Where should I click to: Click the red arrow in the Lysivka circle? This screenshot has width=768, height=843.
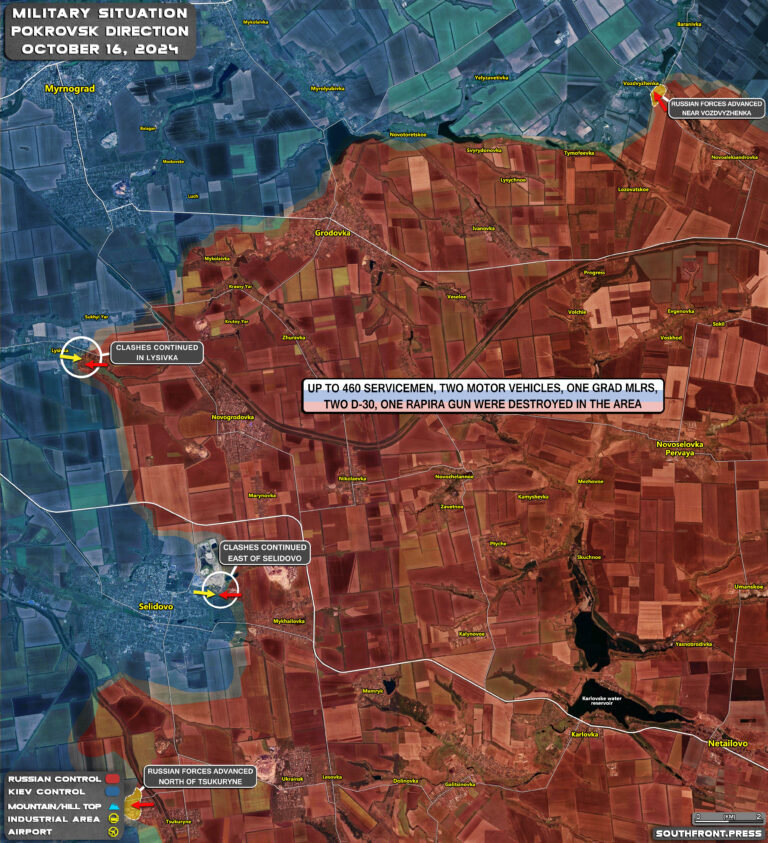91,365
